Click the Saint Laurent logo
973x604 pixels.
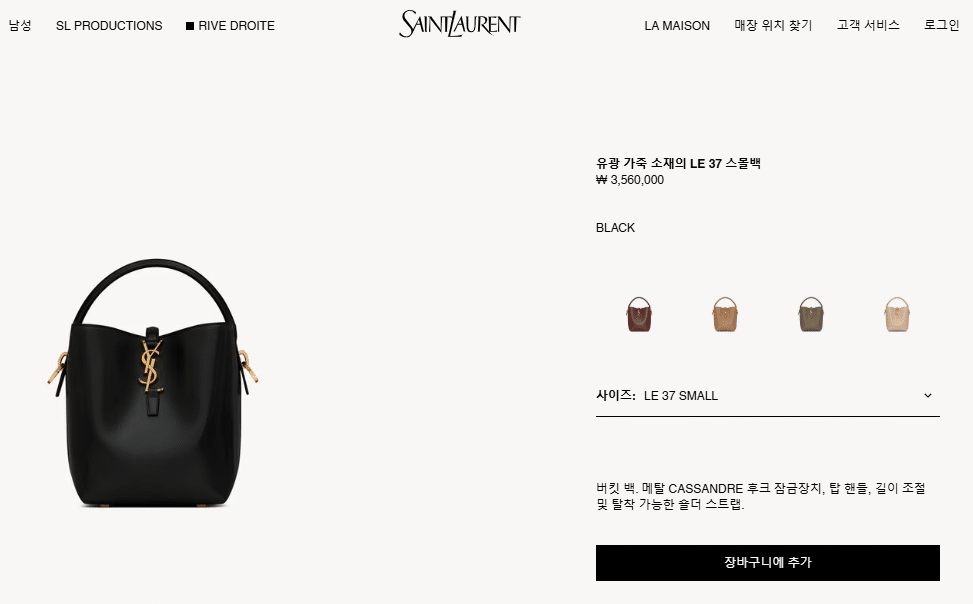460,24
